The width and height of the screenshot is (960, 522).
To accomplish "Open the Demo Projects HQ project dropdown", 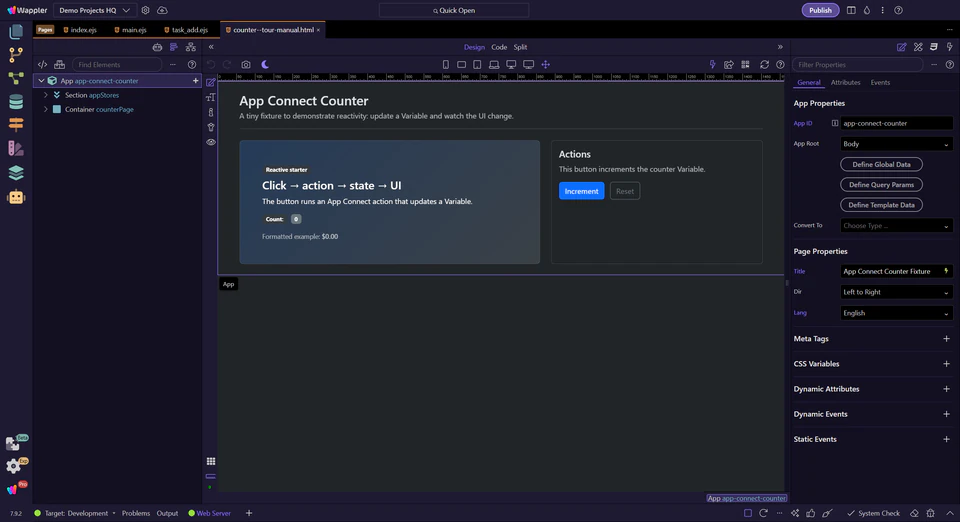I will pyautogui.click(x=94, y=10).
